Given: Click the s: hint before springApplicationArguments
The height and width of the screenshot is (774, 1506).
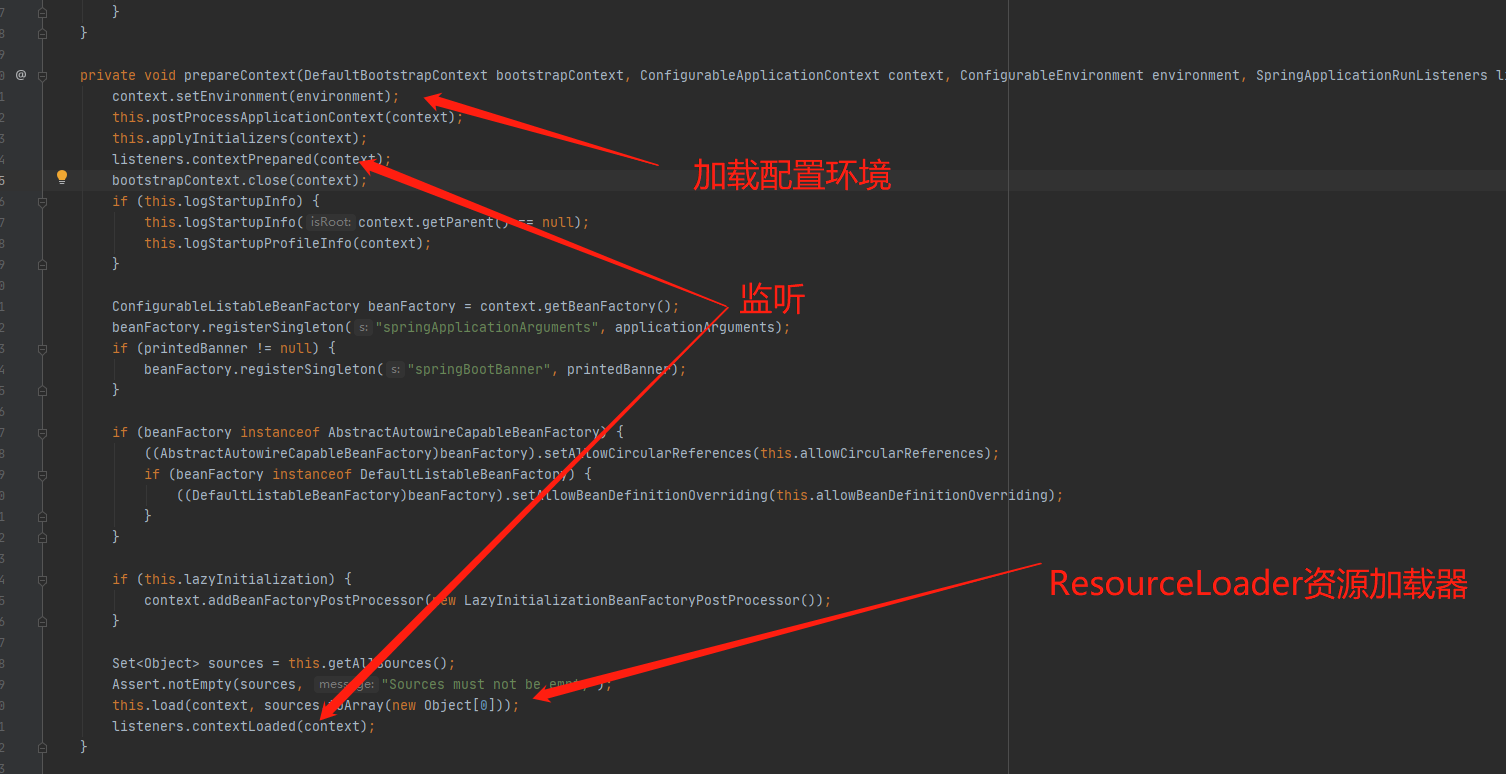Looking at the screenshot, I should pos(362,327).
